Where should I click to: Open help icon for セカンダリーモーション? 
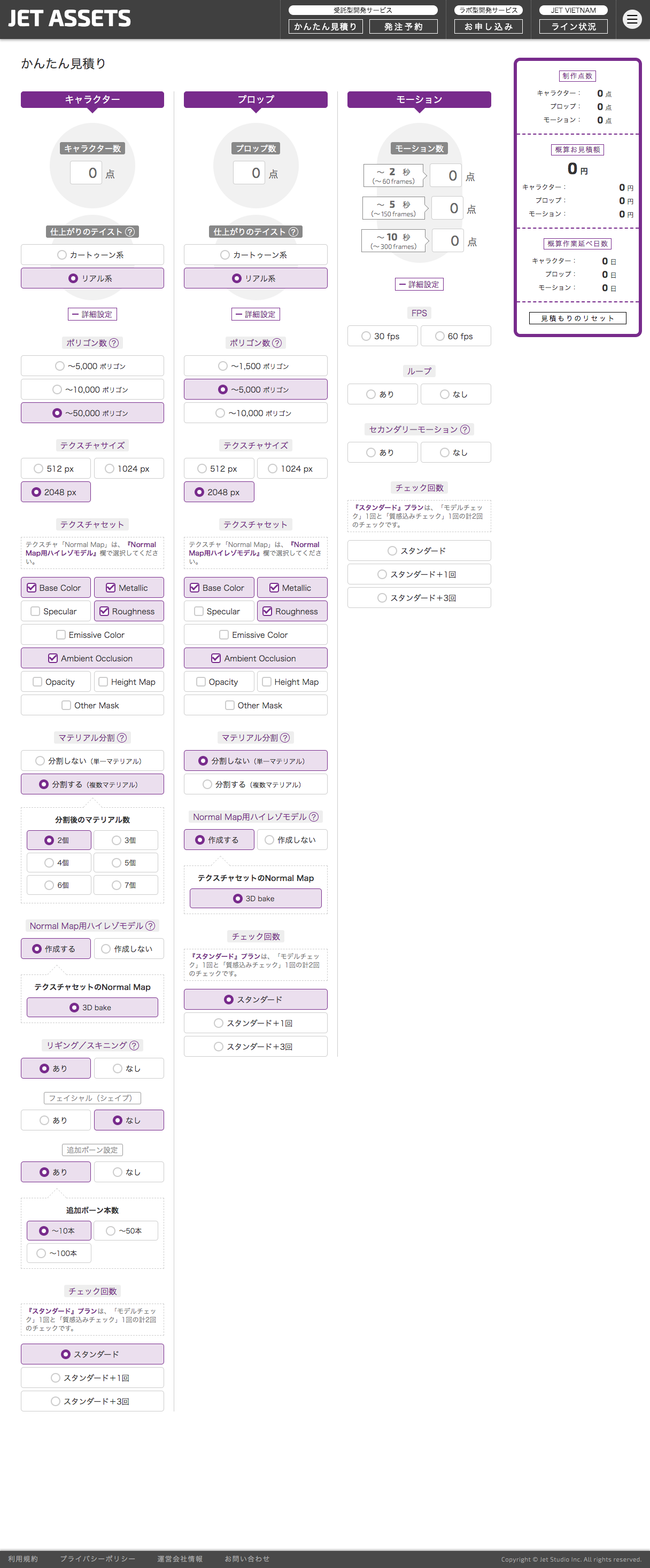pyautogui.click(x=465, y=430)
